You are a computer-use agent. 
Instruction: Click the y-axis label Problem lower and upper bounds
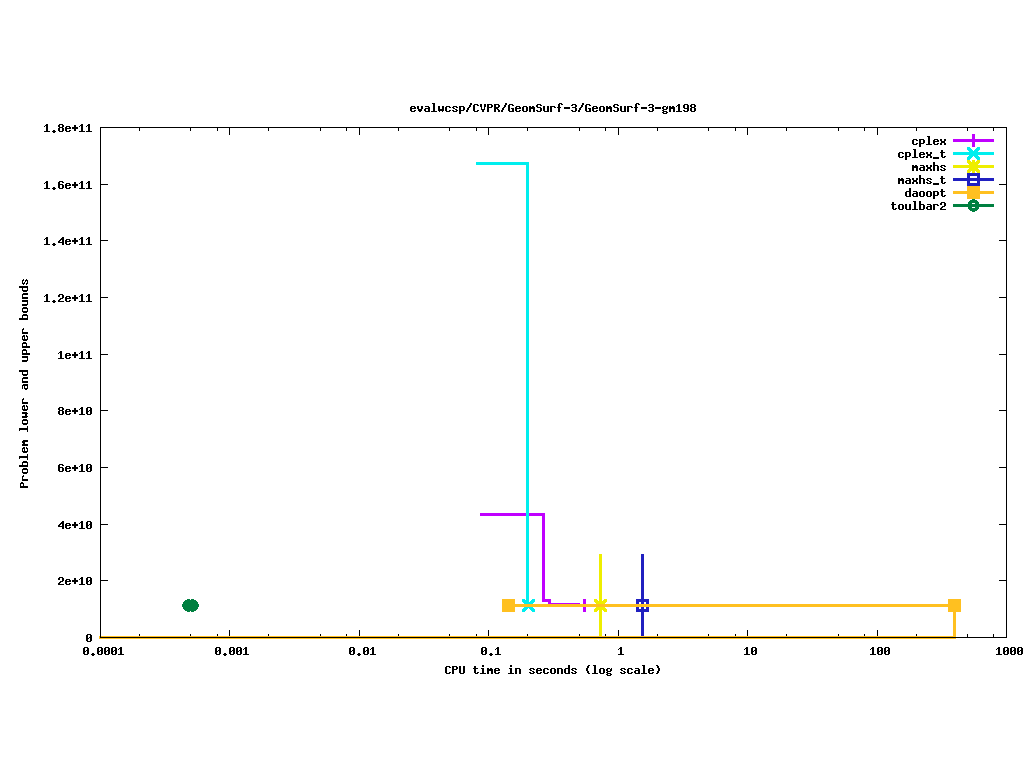pos(25,383)
